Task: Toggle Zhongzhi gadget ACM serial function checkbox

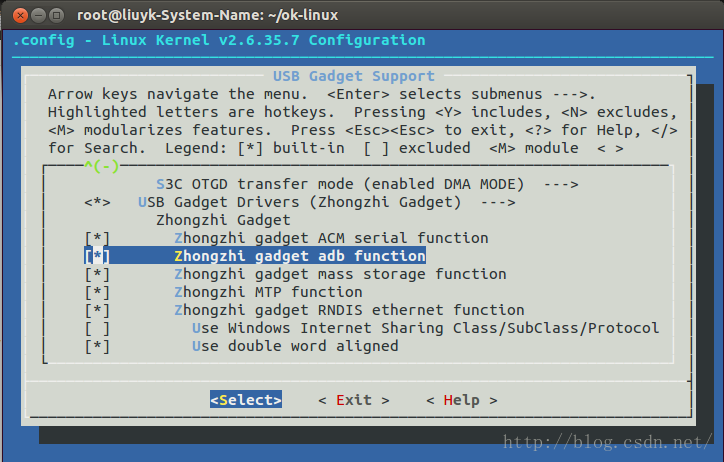Action: pos(97,238)
